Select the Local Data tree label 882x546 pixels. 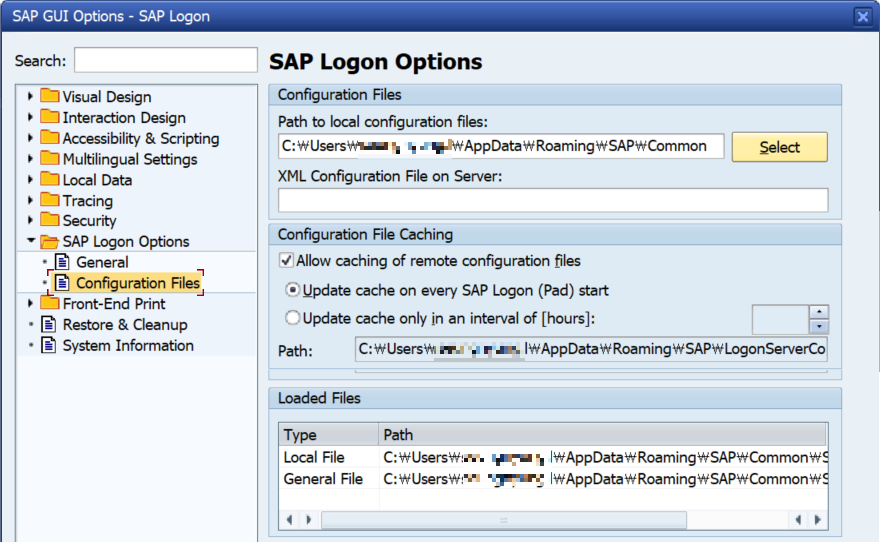pyautogui.click(x=97, y=180)
